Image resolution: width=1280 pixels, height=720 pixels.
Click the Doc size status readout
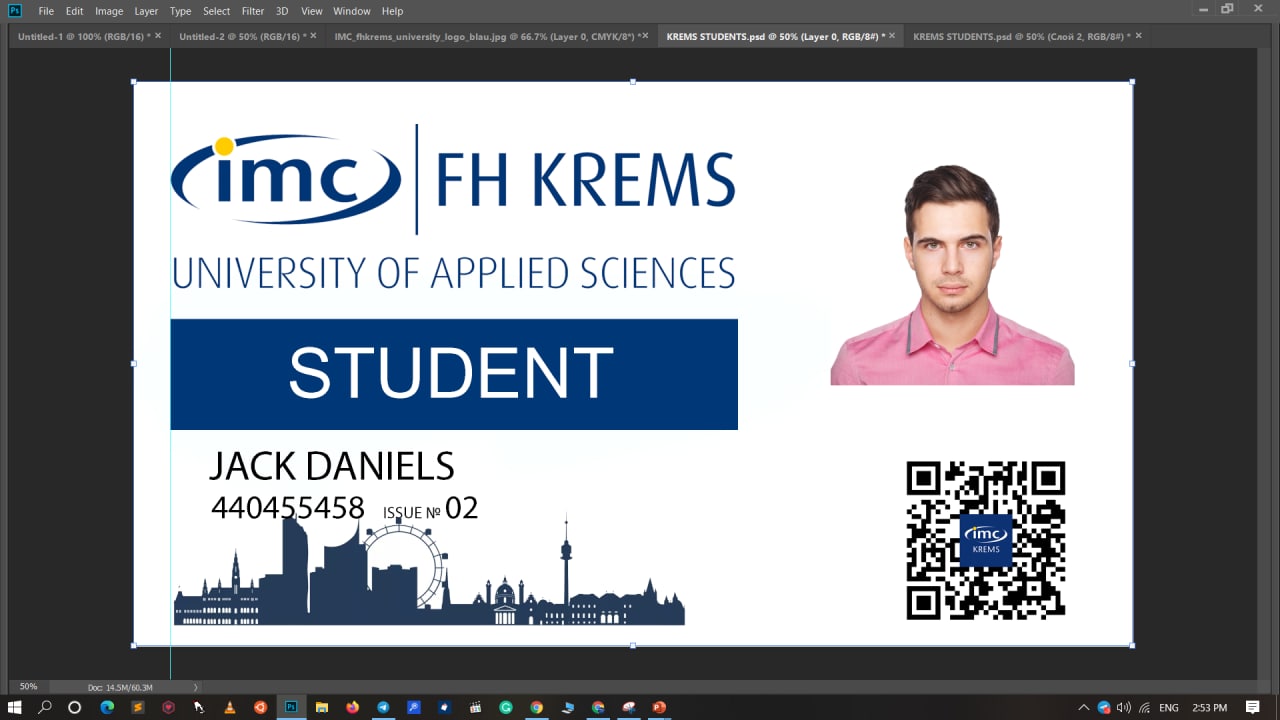(x=120, y=688)
